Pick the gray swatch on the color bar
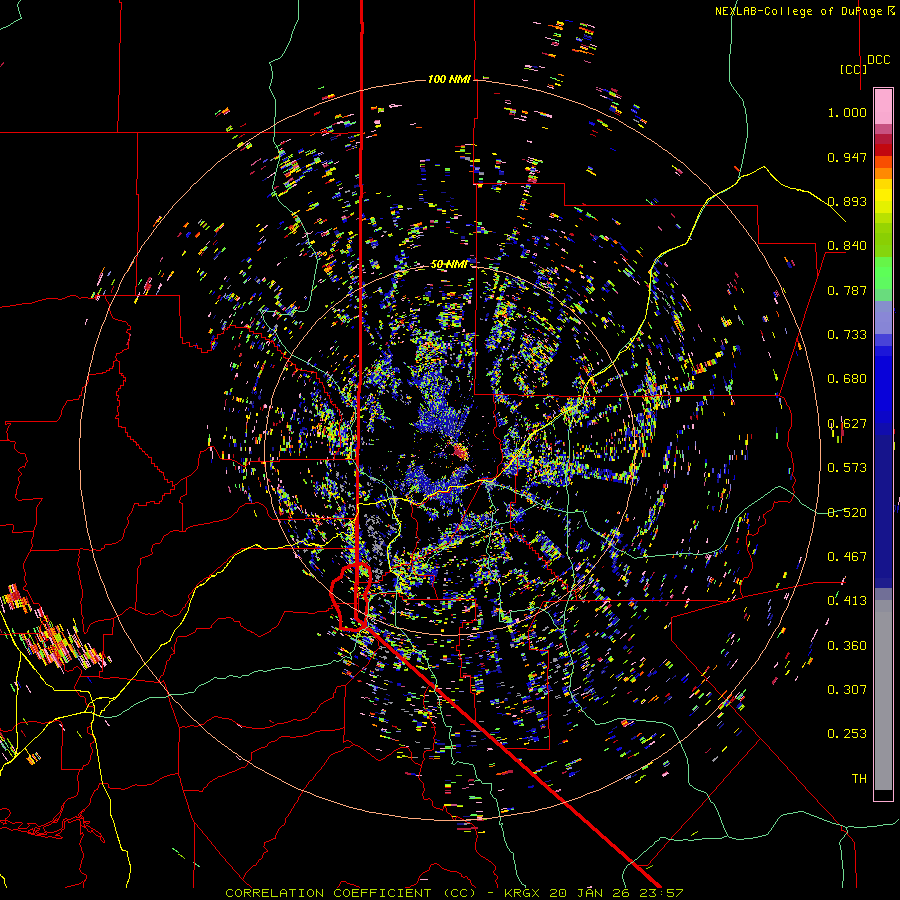Viewport: 900px width, 900px height. point(883,695)
